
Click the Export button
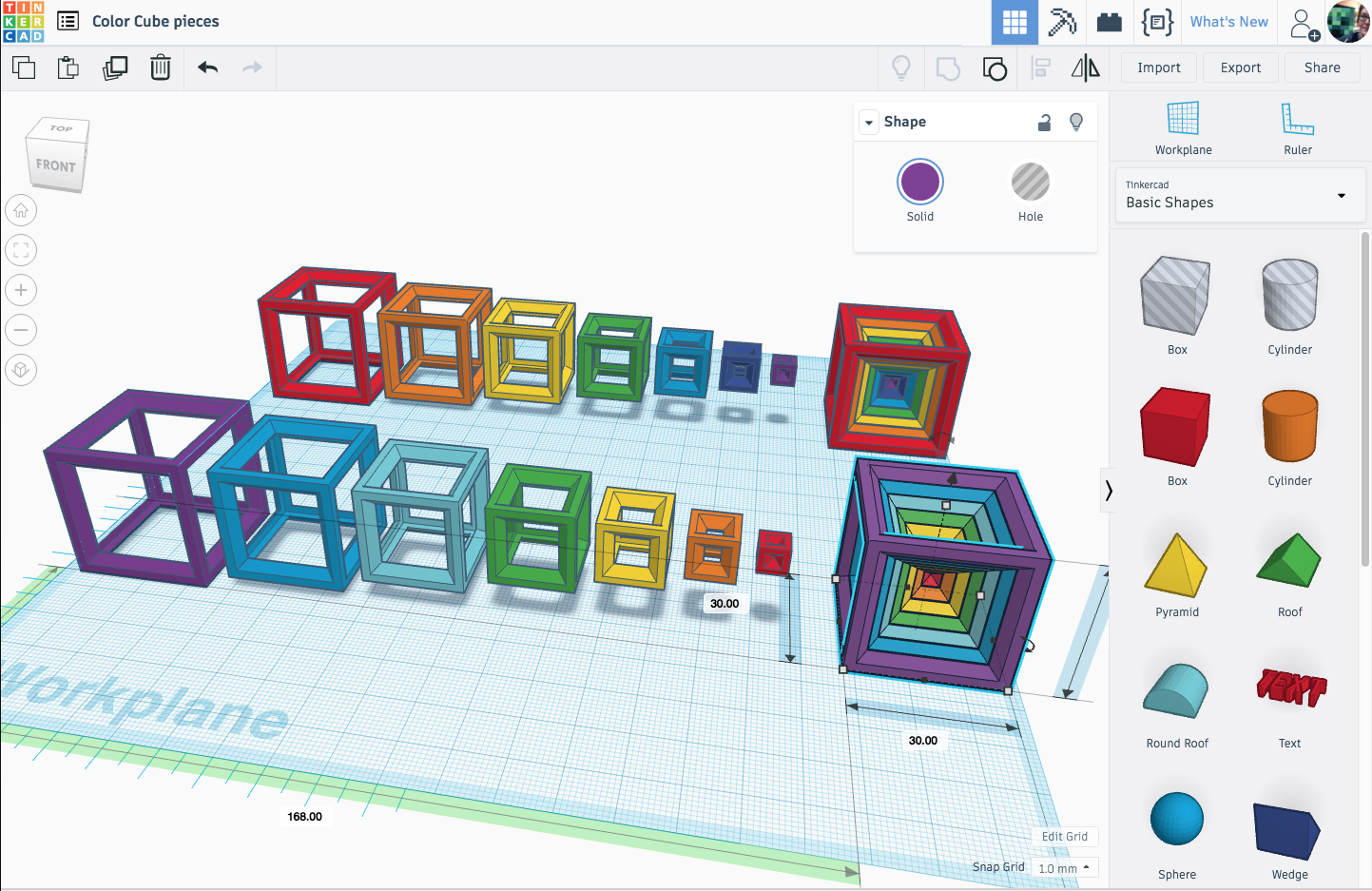coord(1240,68)
